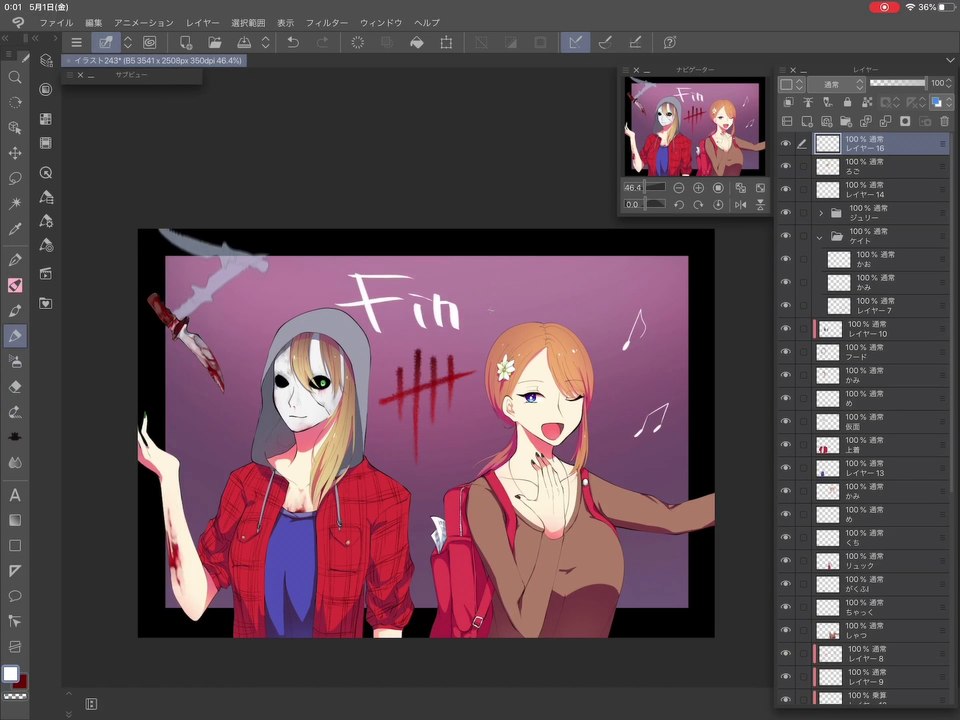
Task: Flip navigator view horizontally
Action: [x=740, y=204]
